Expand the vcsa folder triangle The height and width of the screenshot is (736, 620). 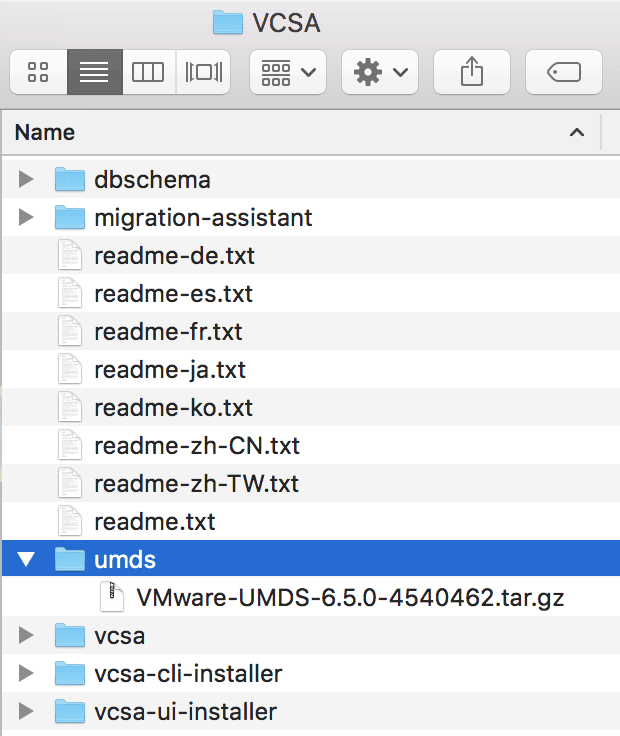[x=27, y=636]
